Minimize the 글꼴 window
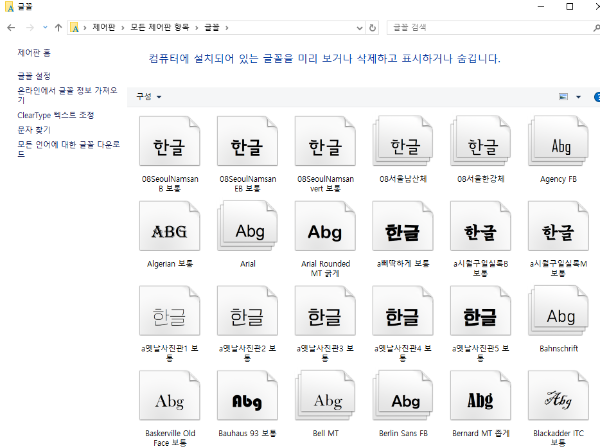Viewport: 600px width, 447px height. tap(541, 7)
